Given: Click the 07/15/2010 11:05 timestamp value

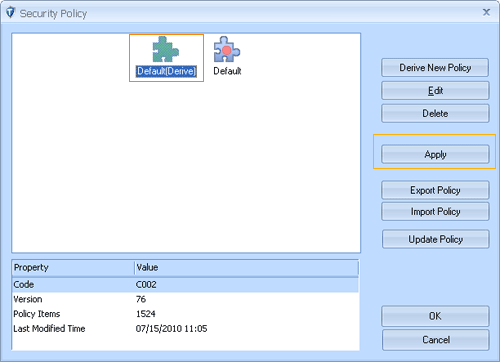Looking at the screenshot, I should (x=171, y=329).
